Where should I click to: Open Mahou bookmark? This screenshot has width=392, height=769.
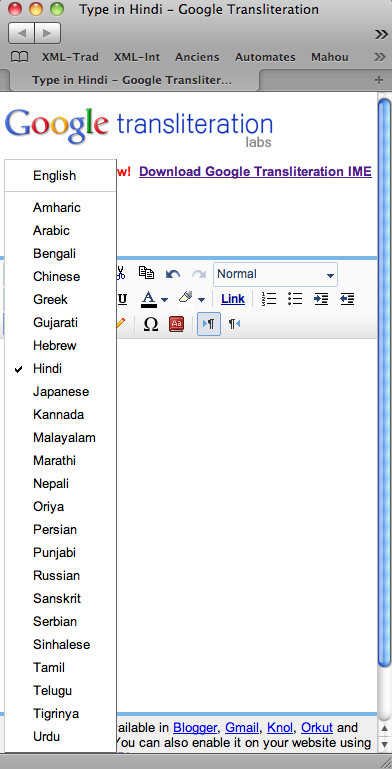(x=329, y=57)
